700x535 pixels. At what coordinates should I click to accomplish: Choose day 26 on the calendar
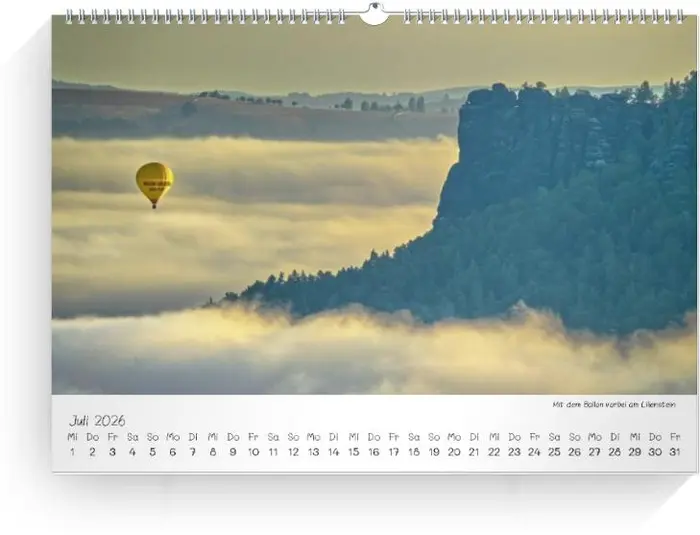coord(574,452)
